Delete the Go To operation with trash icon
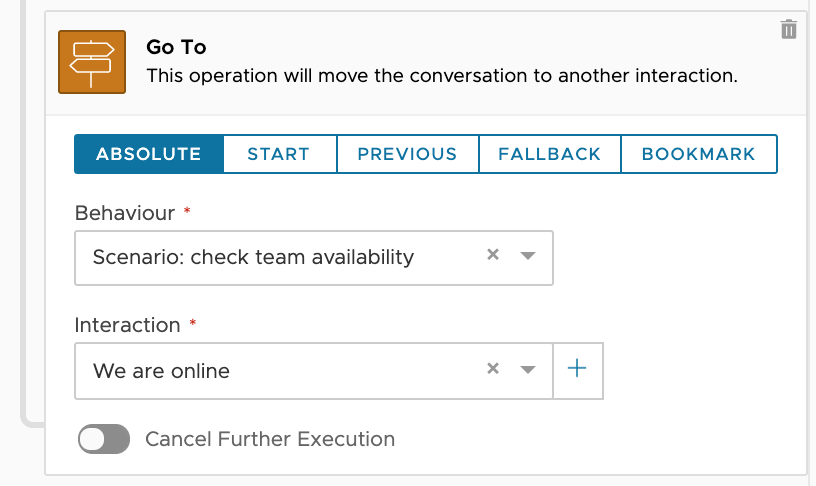Image resolution: width=816 pixels, height=486 pixels. (x=789, y=30)
